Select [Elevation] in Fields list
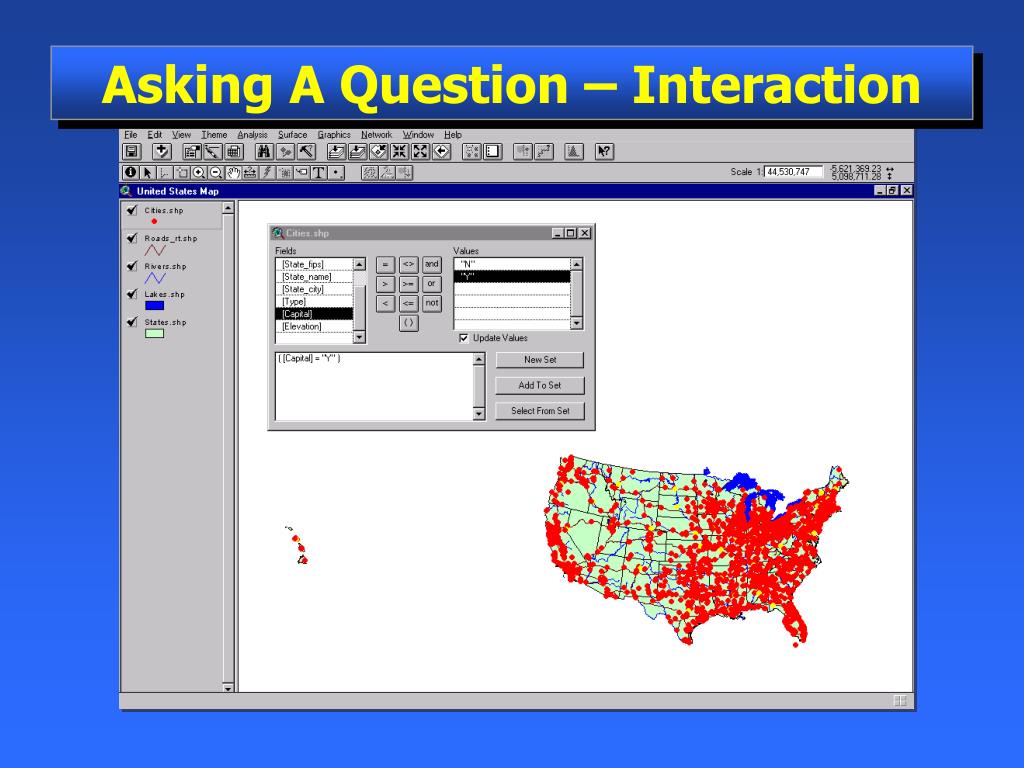Image resolution: width=1024 pixels, height=768 pixels. coord(314,327)
